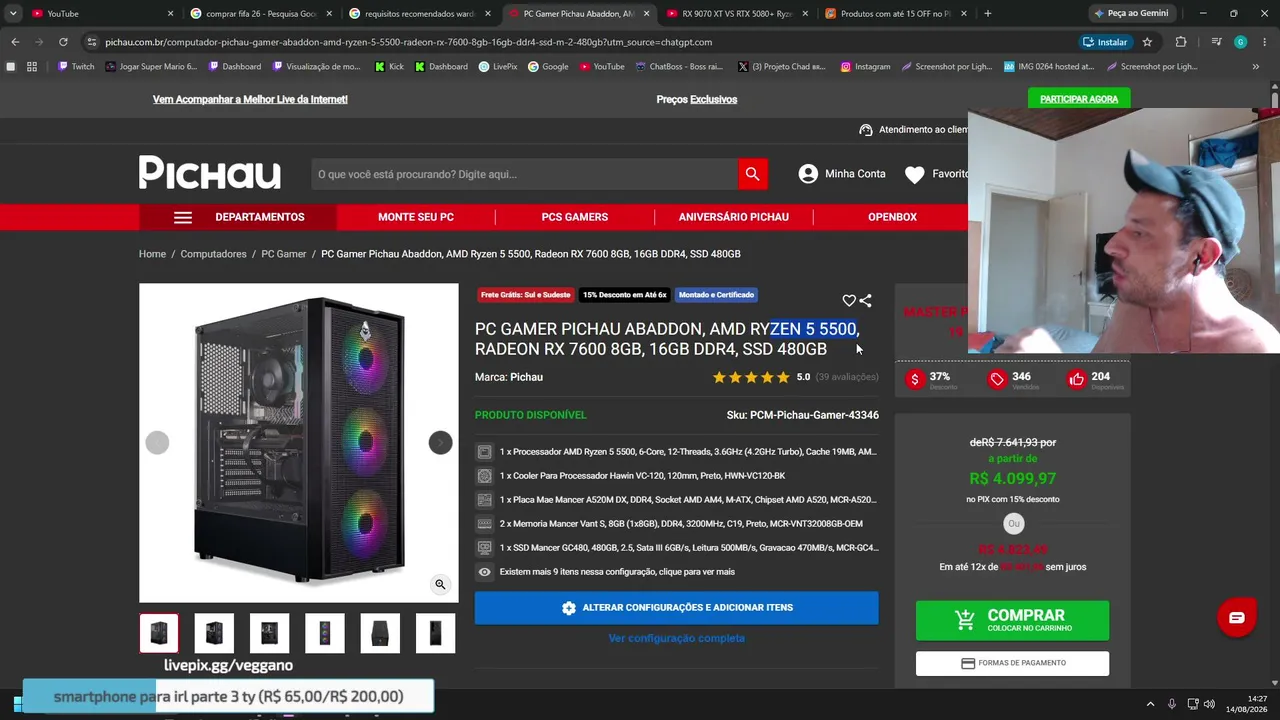
Task: Show next product image with right arrow
Action: click(x=440, y=443)
